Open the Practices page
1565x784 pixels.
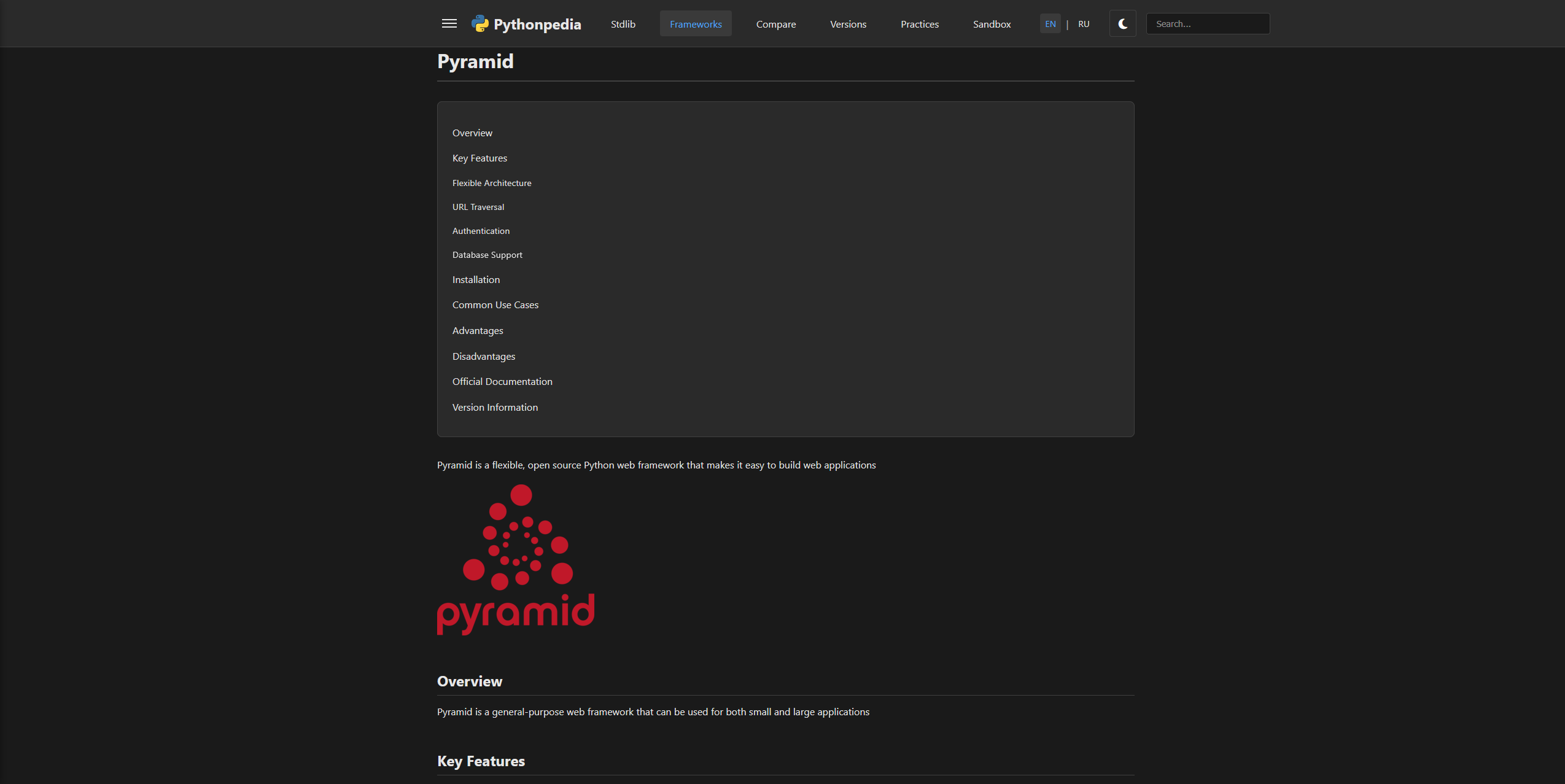coord(919,24)
